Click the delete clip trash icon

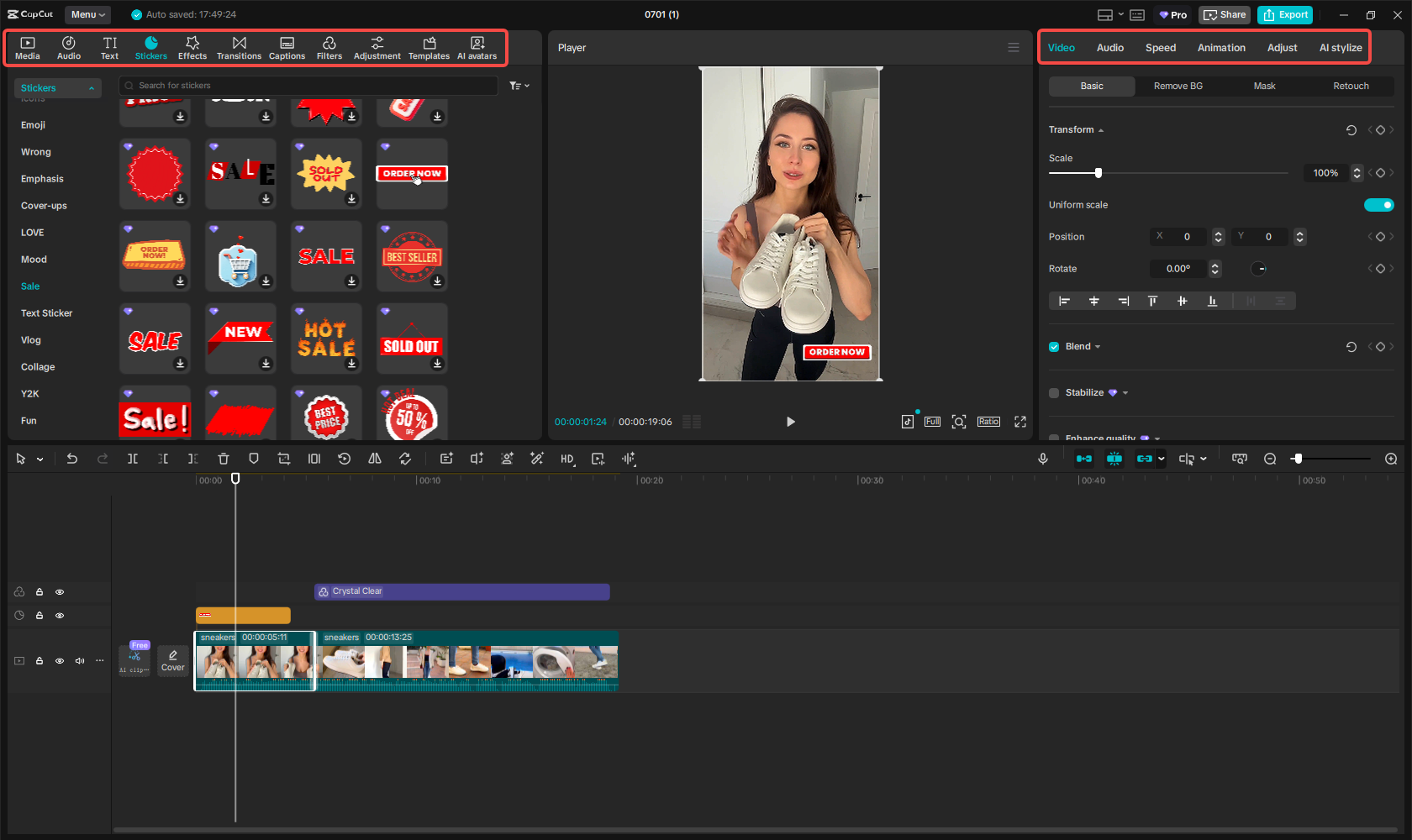coord(224,459)
